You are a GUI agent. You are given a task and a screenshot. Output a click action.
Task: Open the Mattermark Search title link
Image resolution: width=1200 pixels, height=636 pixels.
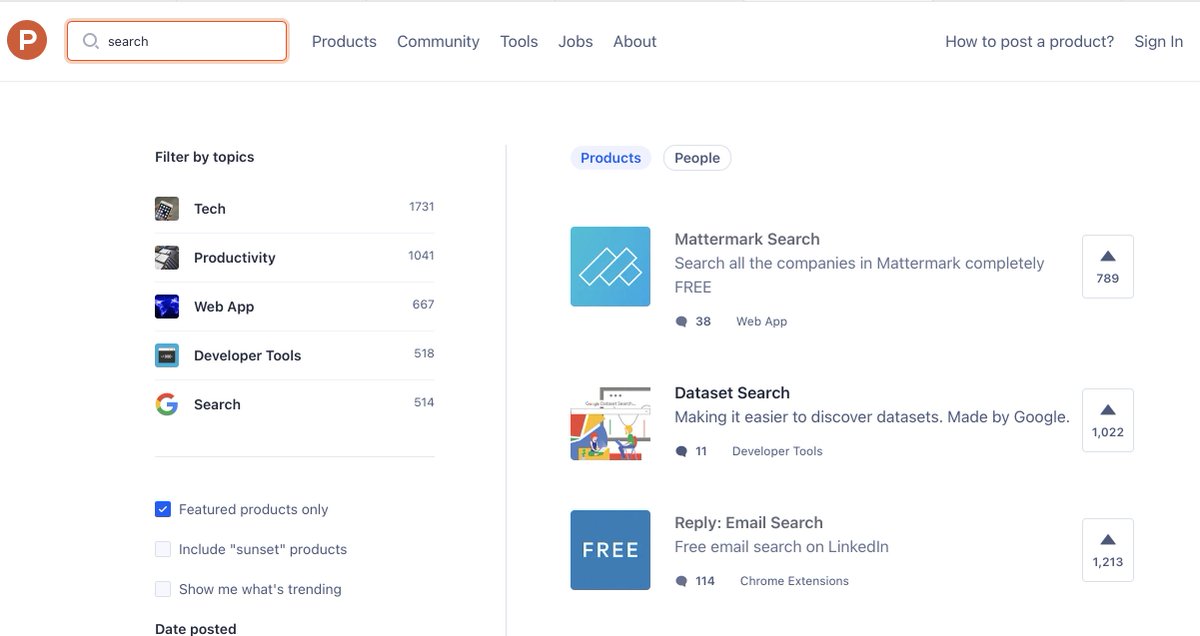point(747,239)
